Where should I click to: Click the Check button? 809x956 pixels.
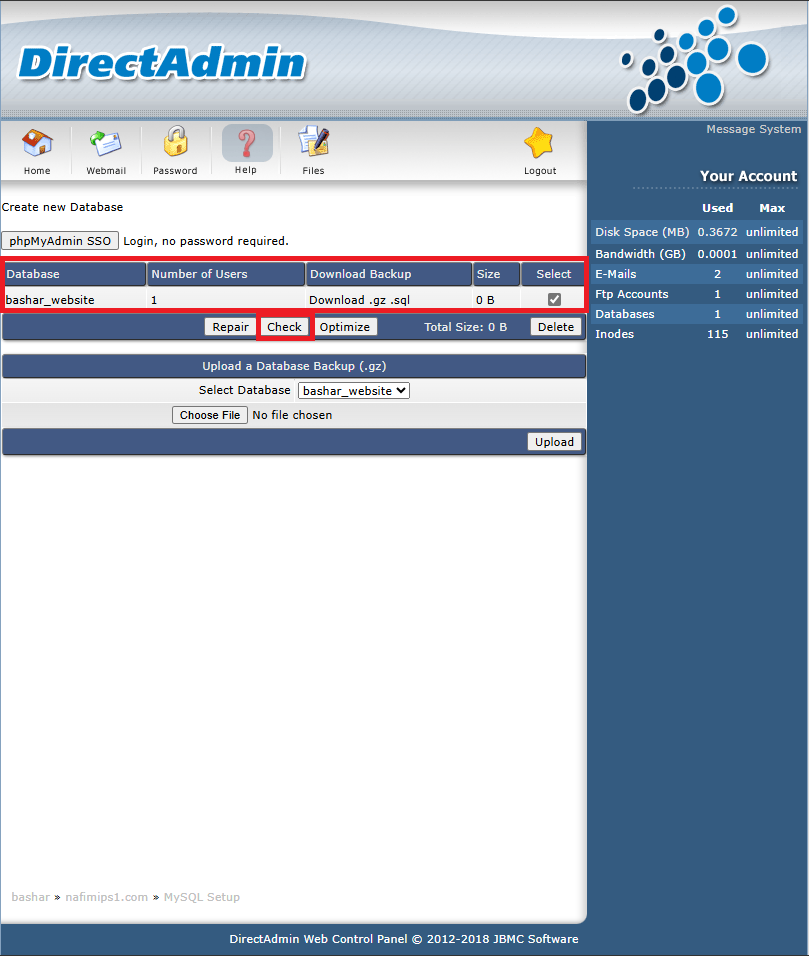[285, 327]
